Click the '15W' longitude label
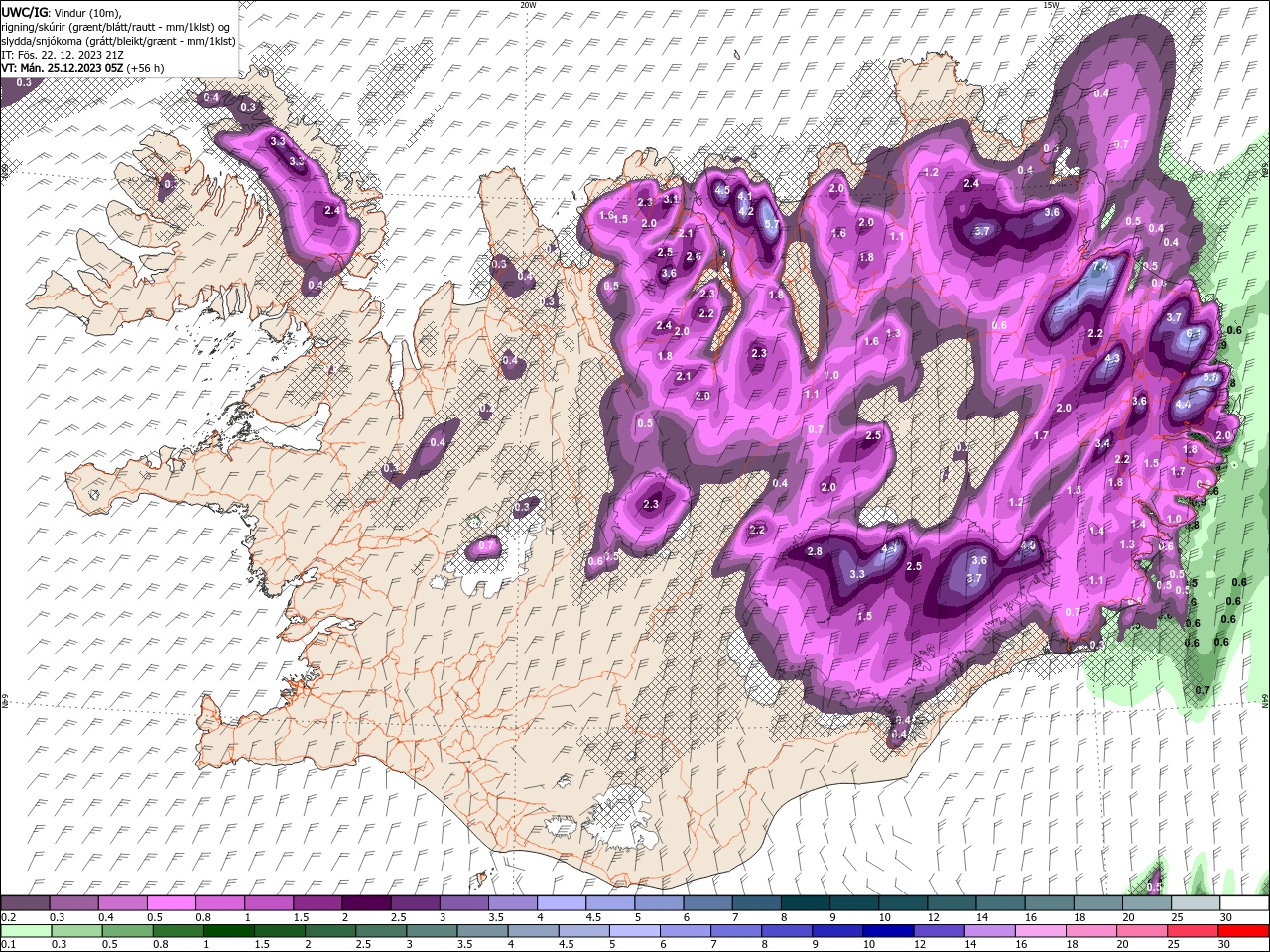This screenshot has width=1270, height=952. click(1051, 5)
